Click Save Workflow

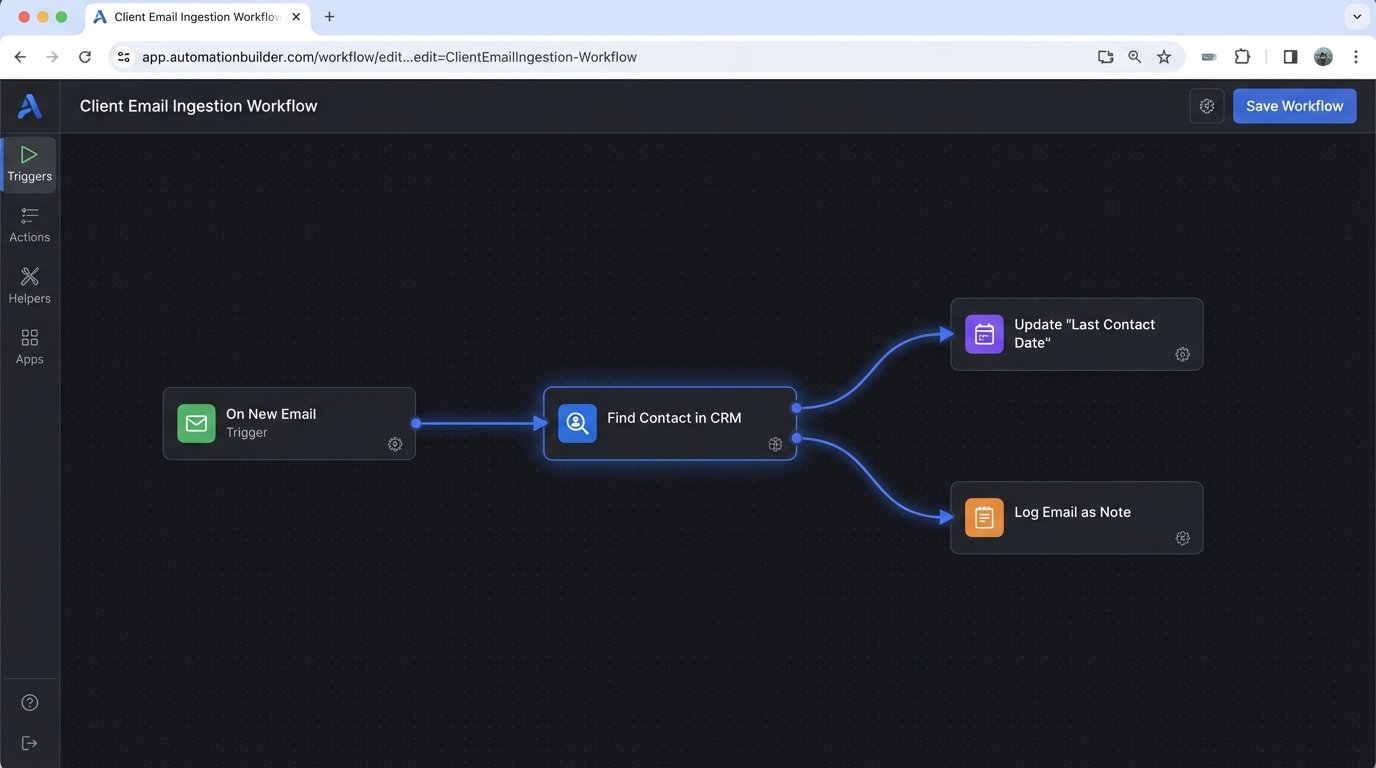pos(1294,105)
